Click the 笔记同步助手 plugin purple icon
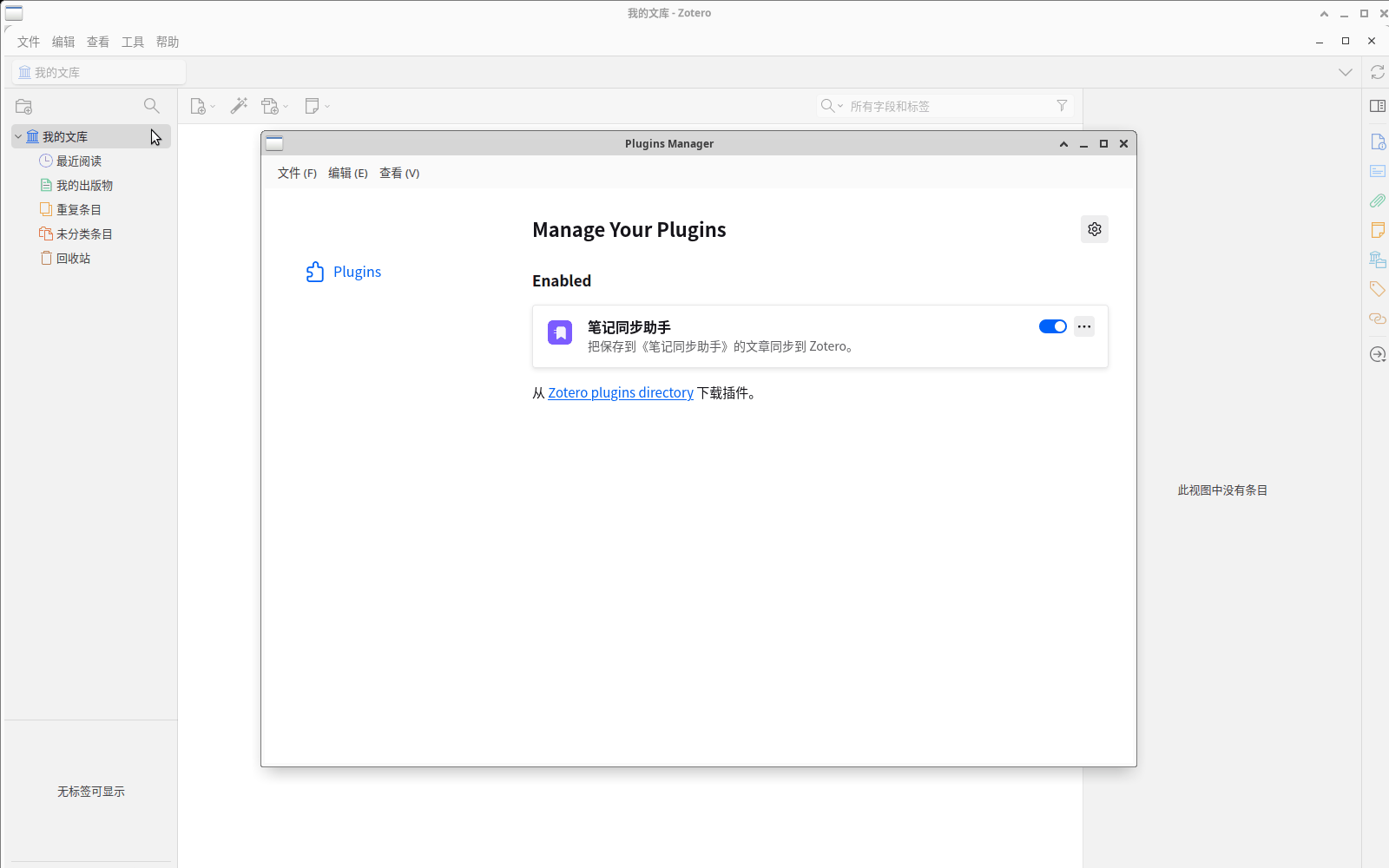Screen dimensions: 1389x868 (560, 332)
